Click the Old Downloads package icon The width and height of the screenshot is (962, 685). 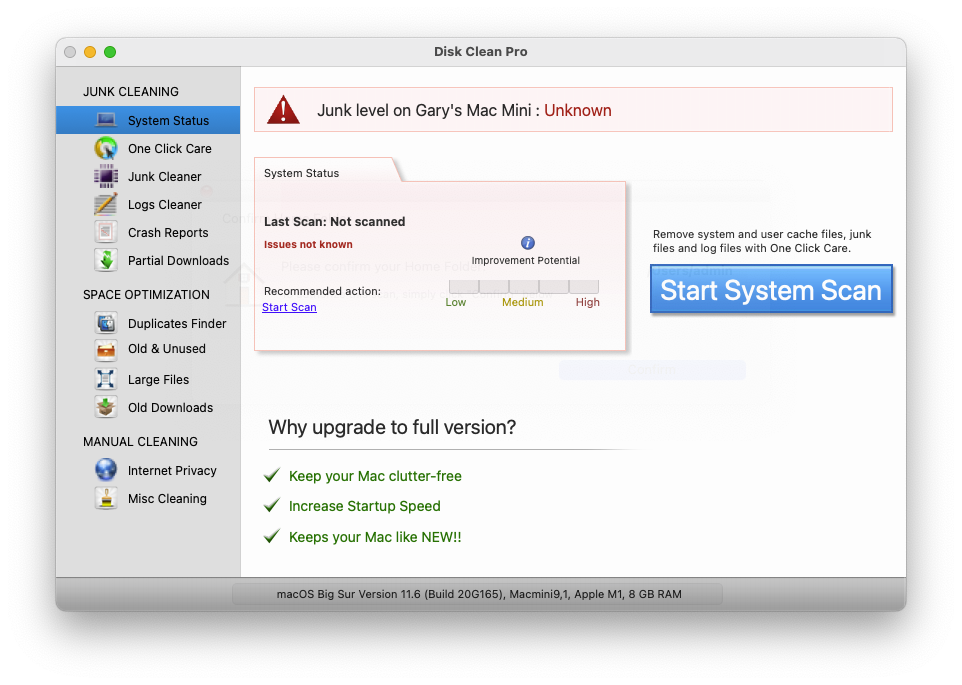[106, 408]
